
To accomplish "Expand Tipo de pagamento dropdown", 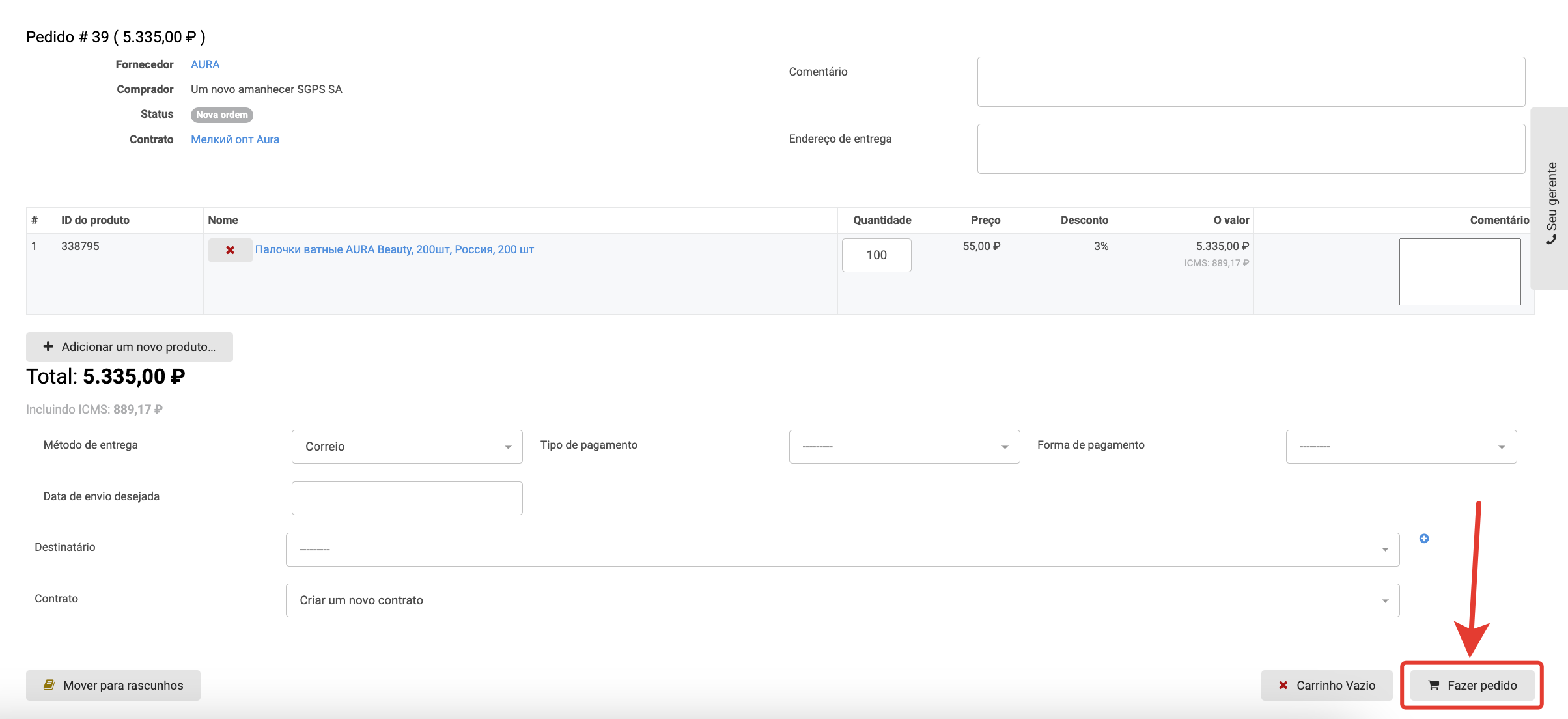I will coord(904,447).
